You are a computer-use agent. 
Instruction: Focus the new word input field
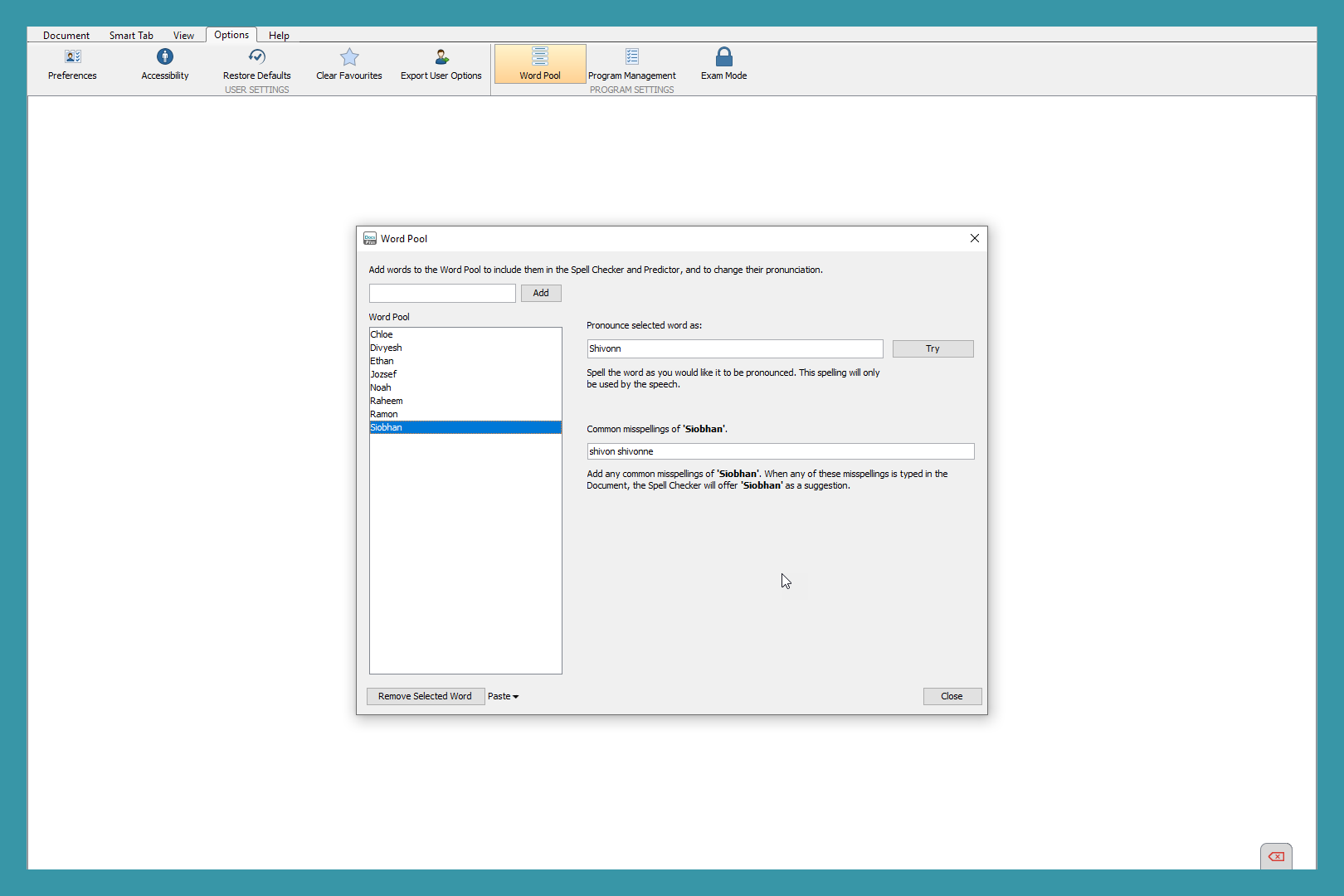[x=442, y=293]
